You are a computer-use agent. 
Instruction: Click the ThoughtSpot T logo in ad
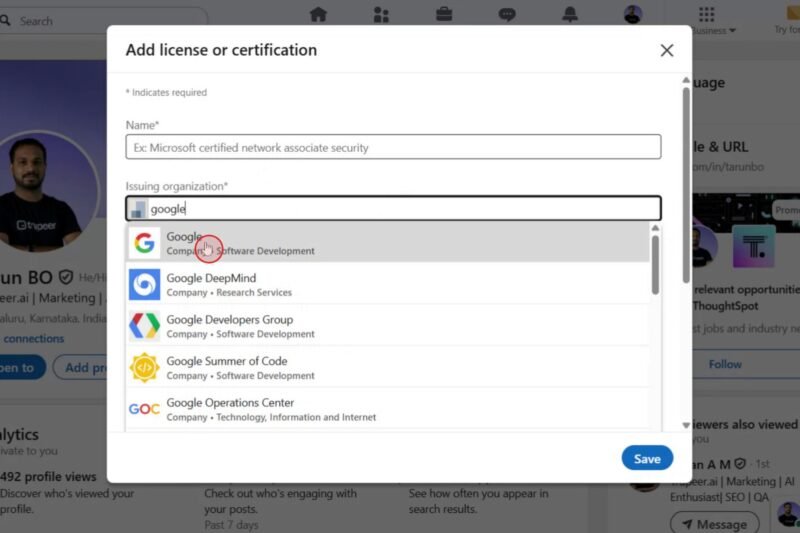[x=754, y=247]
